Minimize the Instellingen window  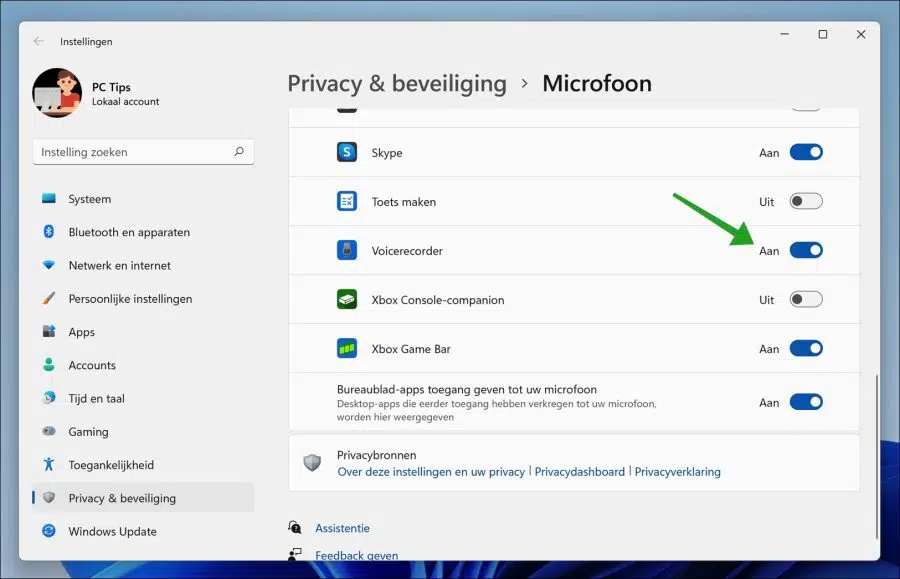(x=785, y=34)
